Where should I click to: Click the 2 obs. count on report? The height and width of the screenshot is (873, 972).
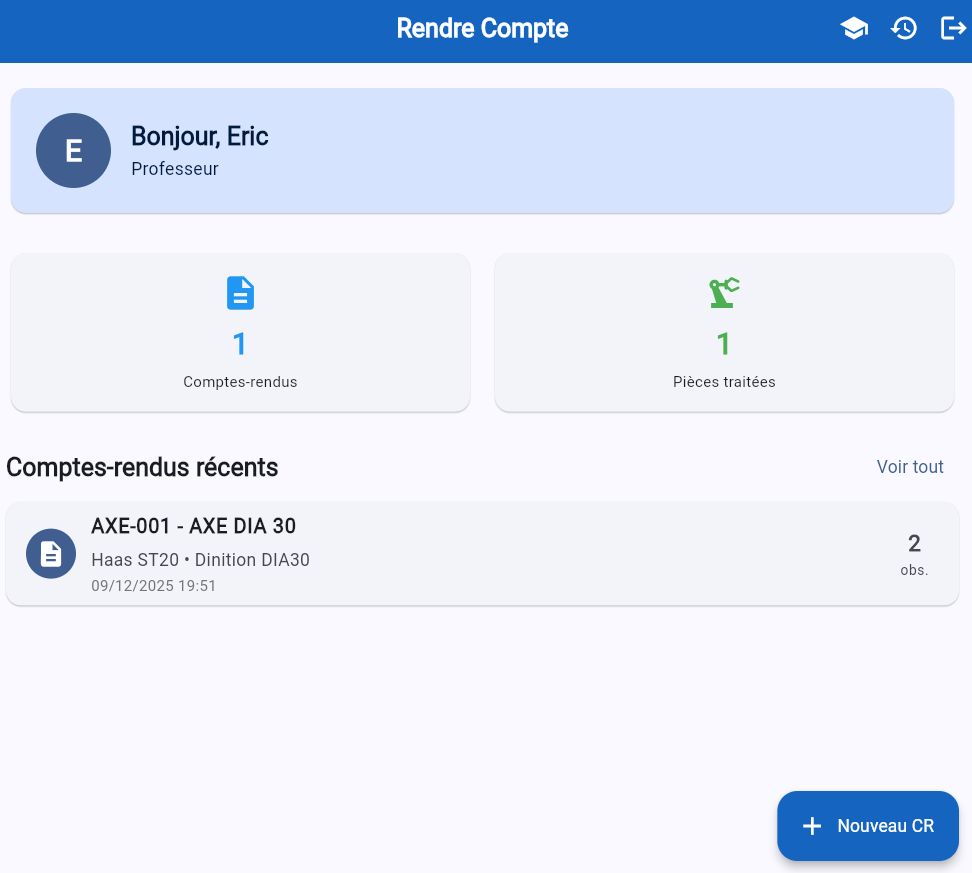[x=914, y=554]
